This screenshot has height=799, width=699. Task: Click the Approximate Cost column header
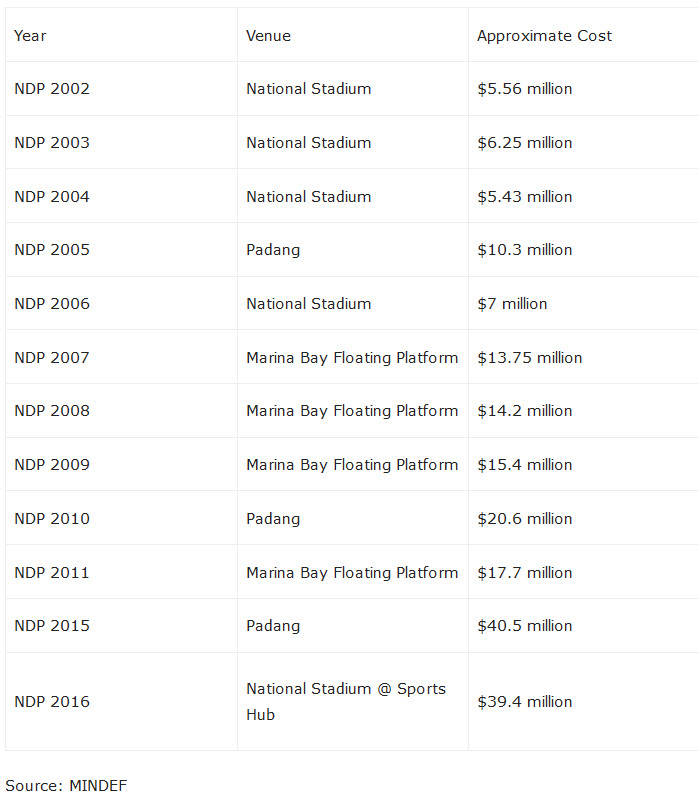click(x=544, y=36)
